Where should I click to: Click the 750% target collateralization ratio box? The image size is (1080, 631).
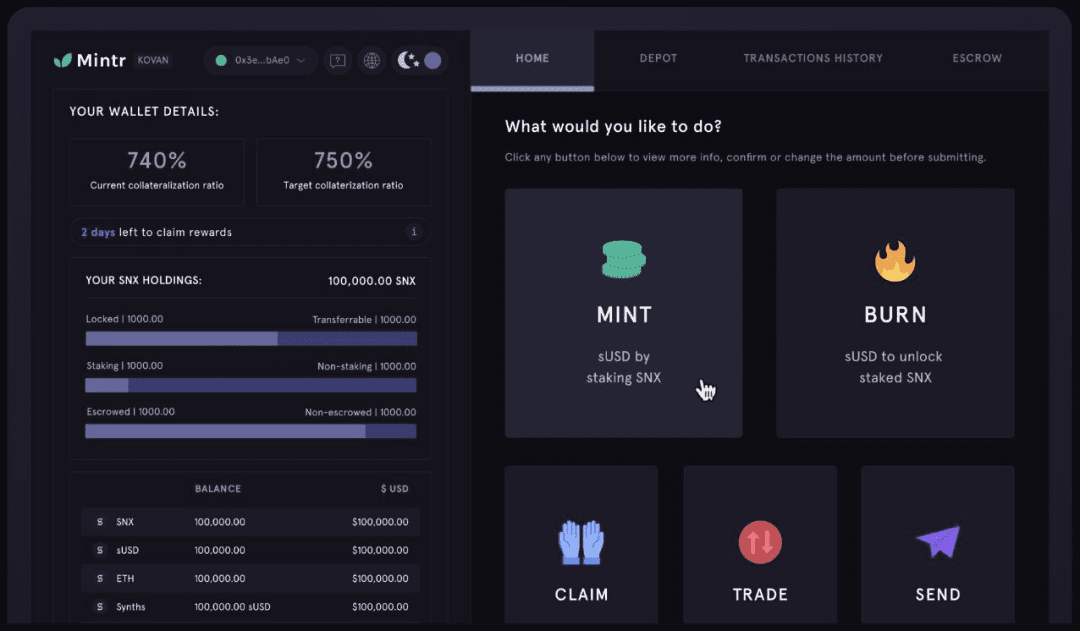[344, 172]
